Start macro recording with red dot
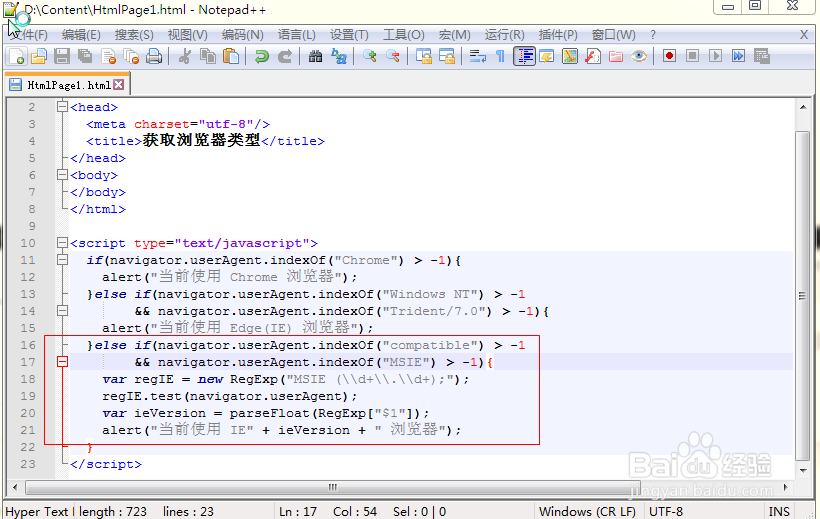Viewport: 820px width, 519px height. click(x=669, y=56)
